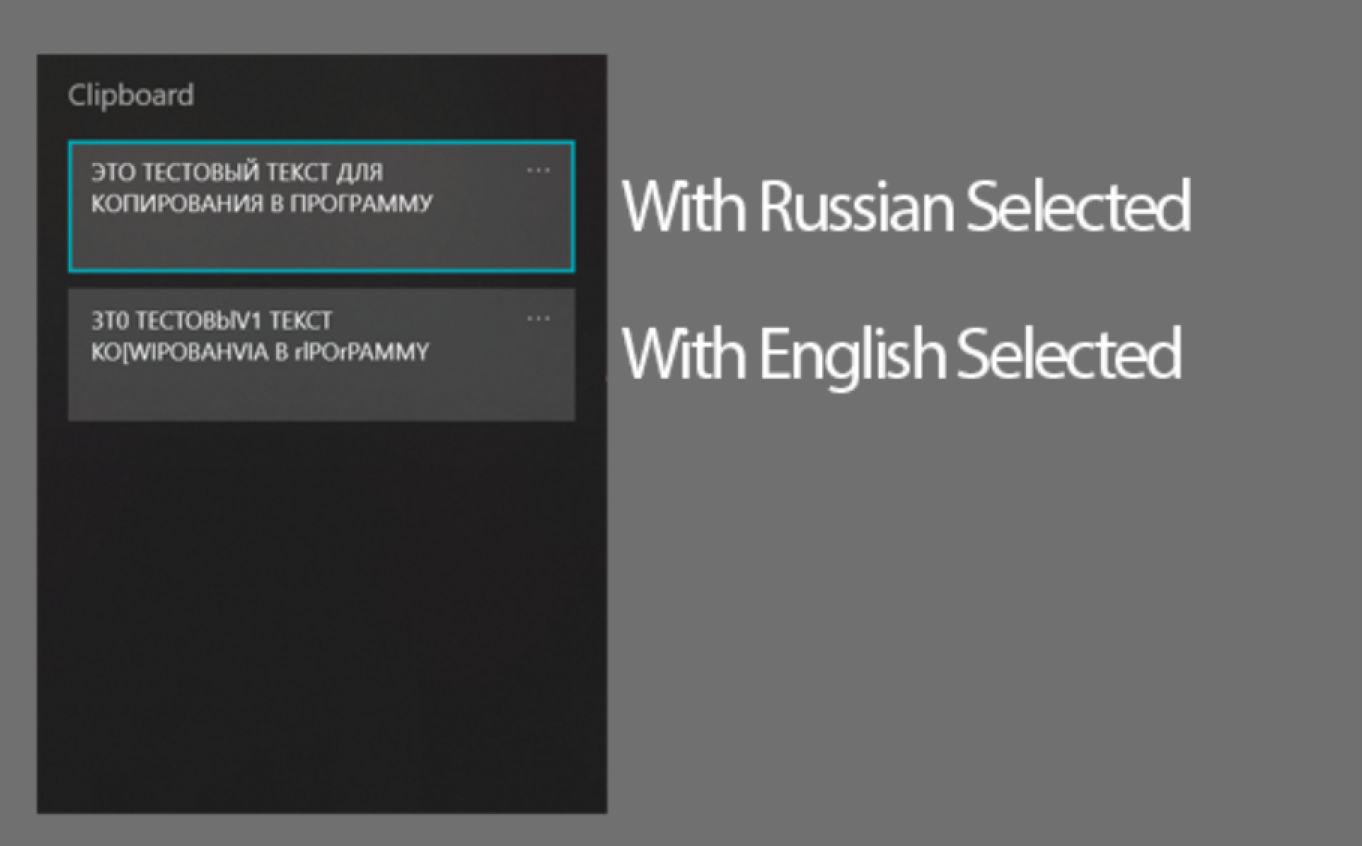Open the ellipsis menu on the garbled English entry
The image size is (1362, 846).
pyautogui.click(x=539, y=318)
